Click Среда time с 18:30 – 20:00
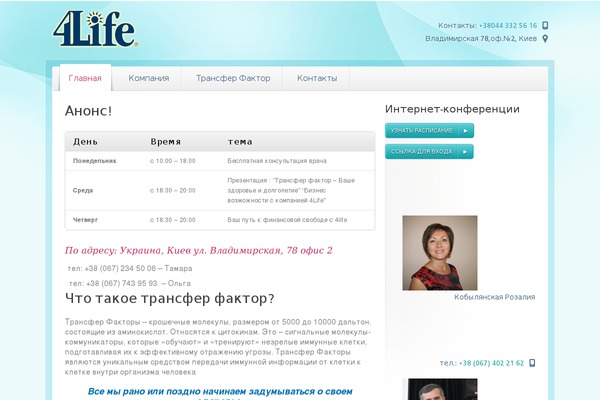 tap(173, 190)
